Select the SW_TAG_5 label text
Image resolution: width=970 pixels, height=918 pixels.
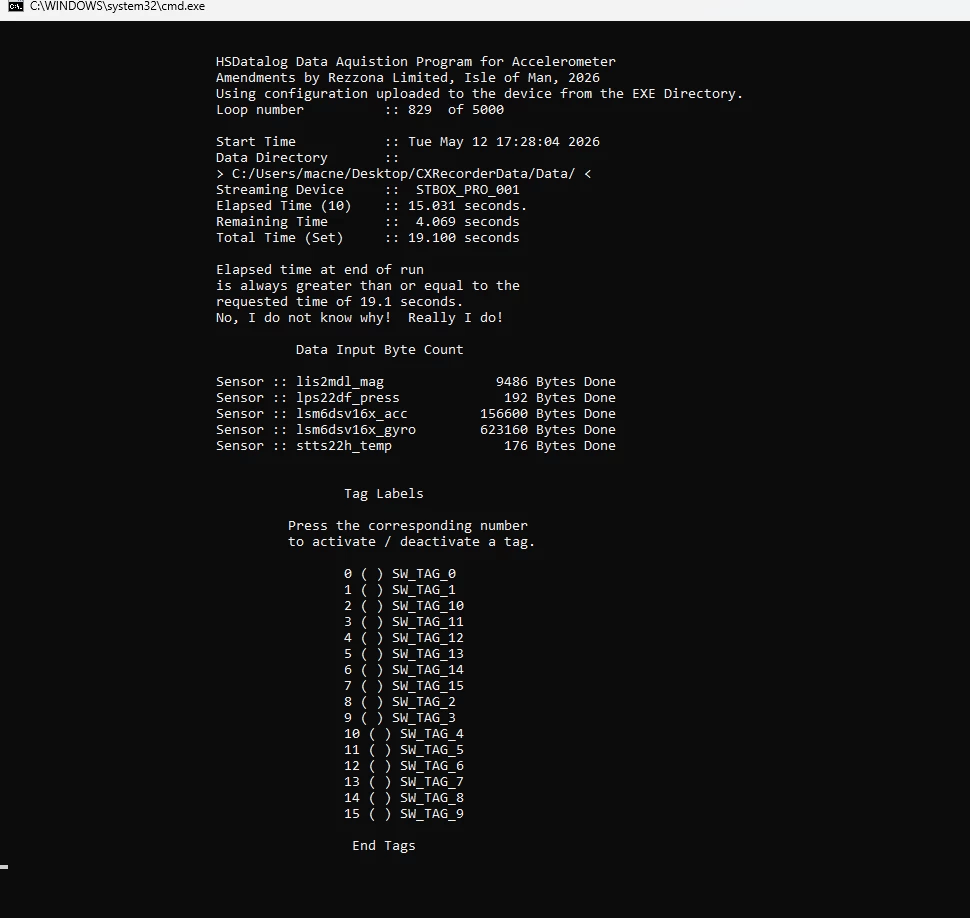[432, 750]
